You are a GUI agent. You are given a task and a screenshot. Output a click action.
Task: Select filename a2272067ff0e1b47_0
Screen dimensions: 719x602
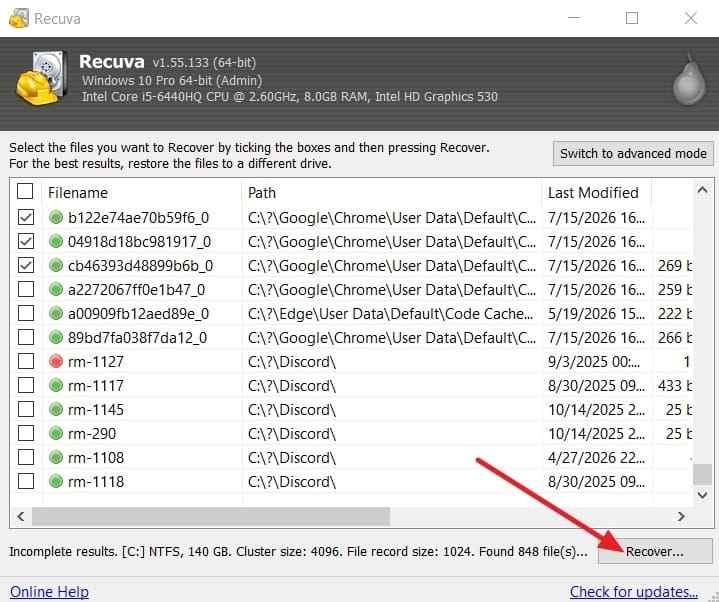point(136,290)
